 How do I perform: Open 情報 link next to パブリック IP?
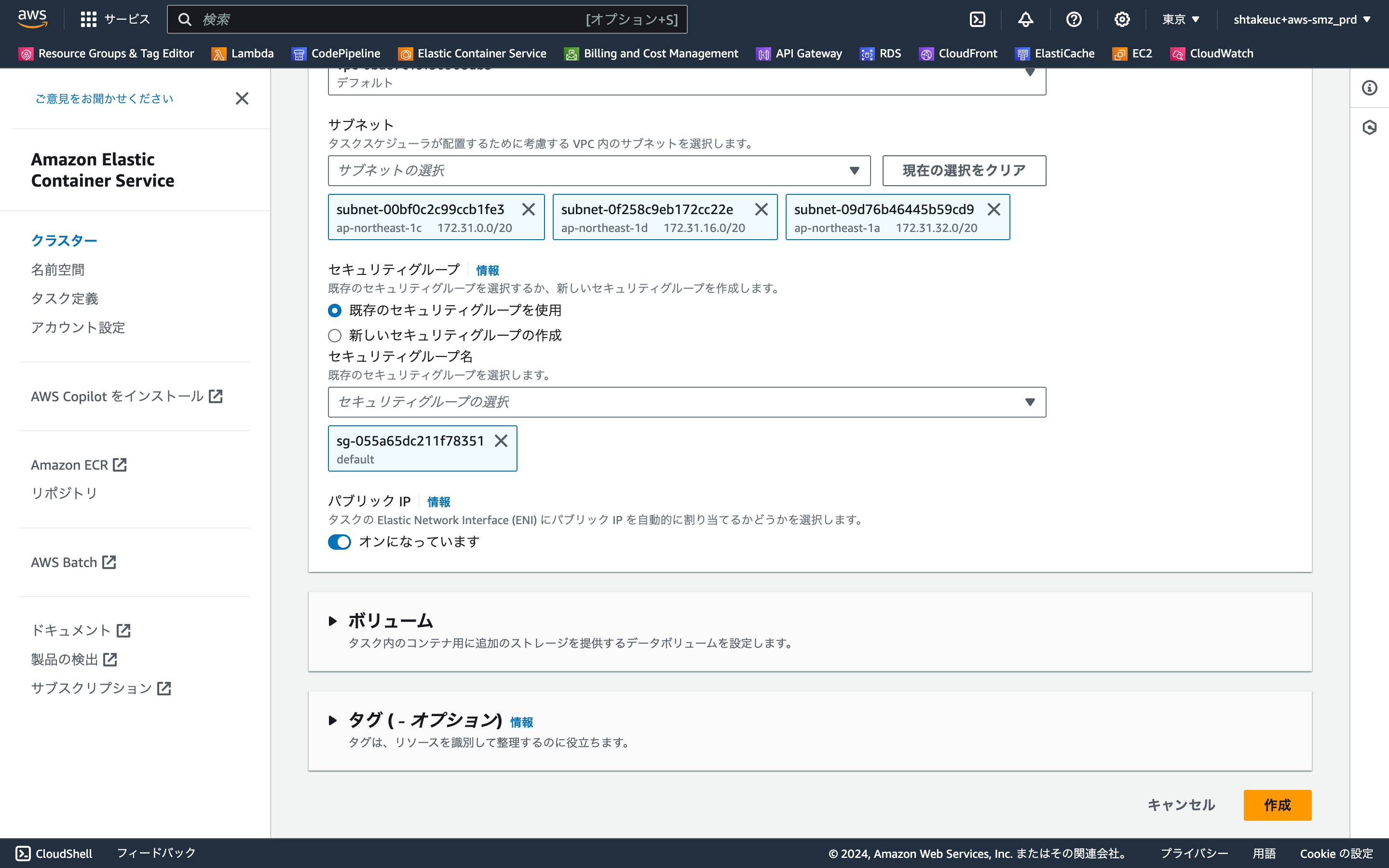coord(438,502)
